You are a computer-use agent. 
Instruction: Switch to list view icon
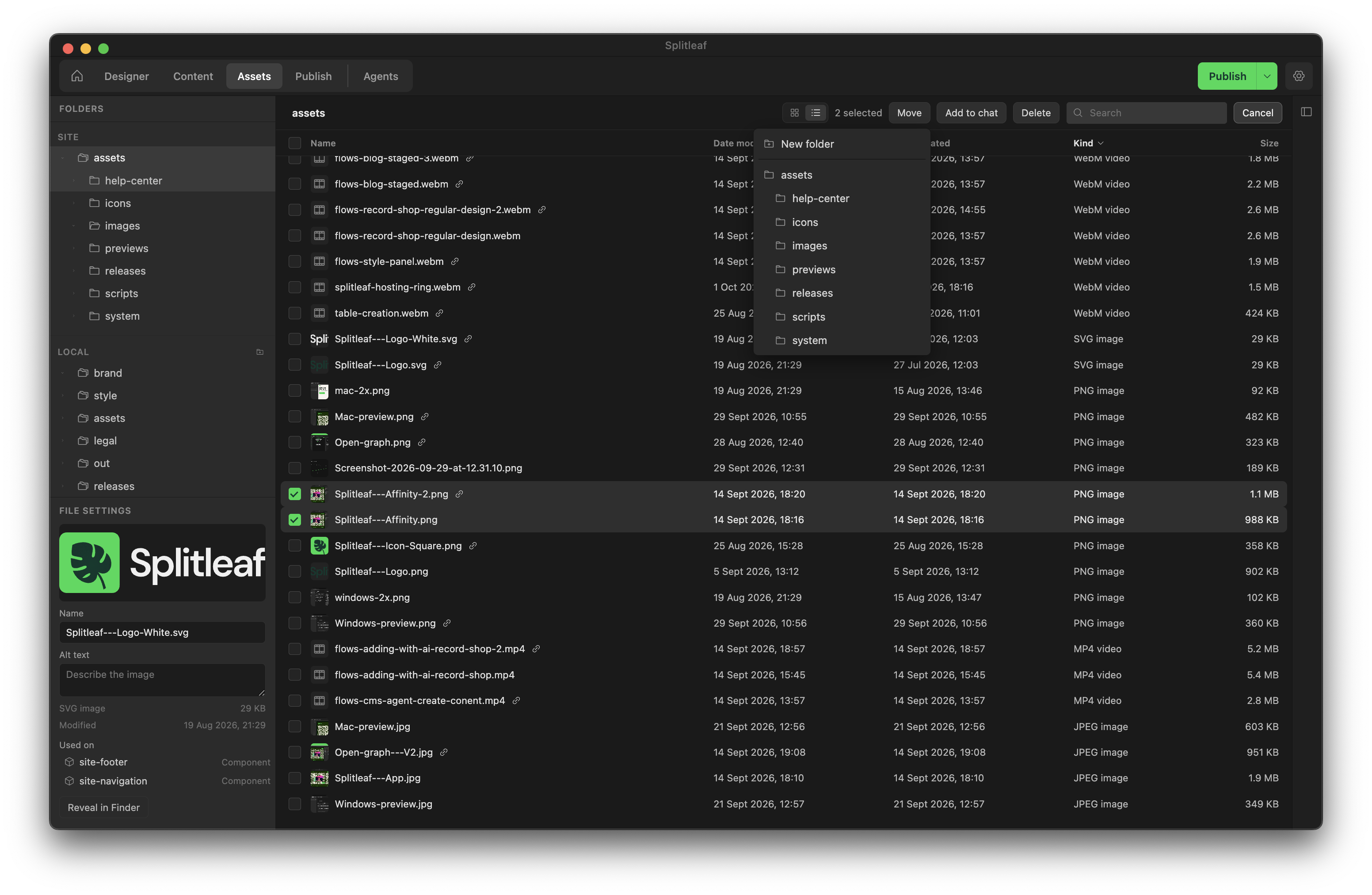816,113
